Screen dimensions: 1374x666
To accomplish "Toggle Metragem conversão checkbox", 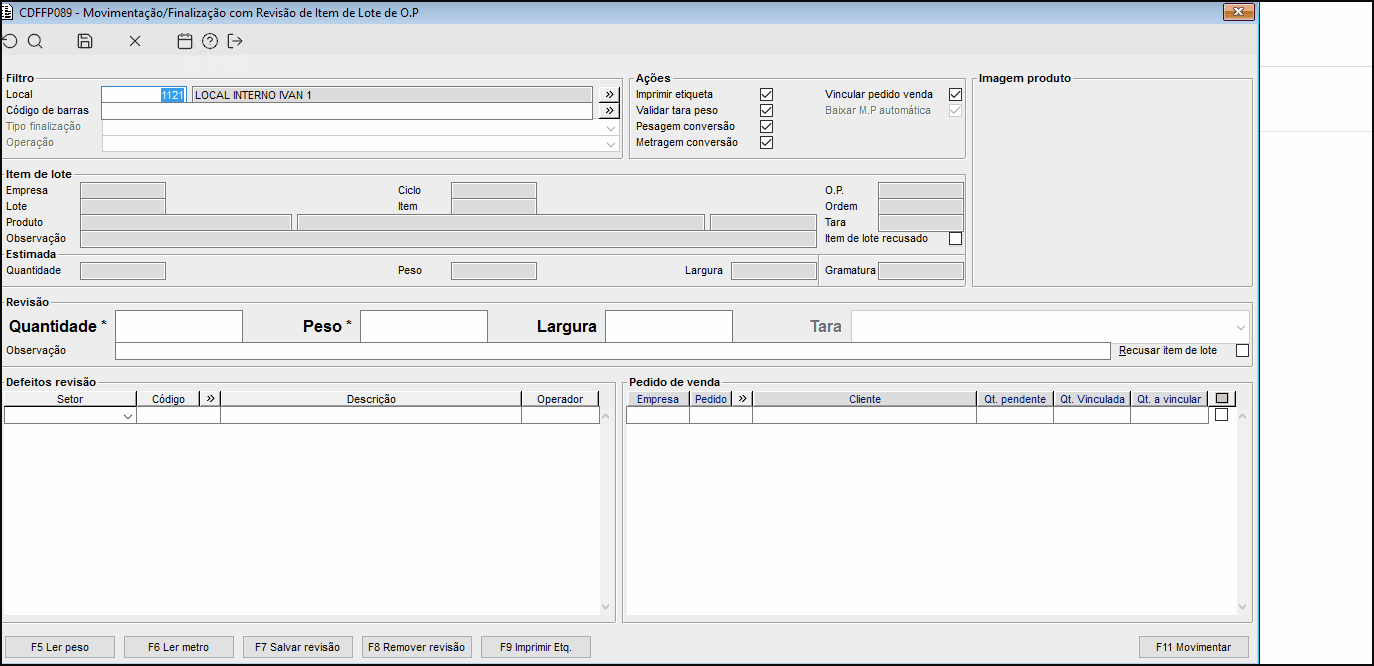I will (x=767, y=142).
